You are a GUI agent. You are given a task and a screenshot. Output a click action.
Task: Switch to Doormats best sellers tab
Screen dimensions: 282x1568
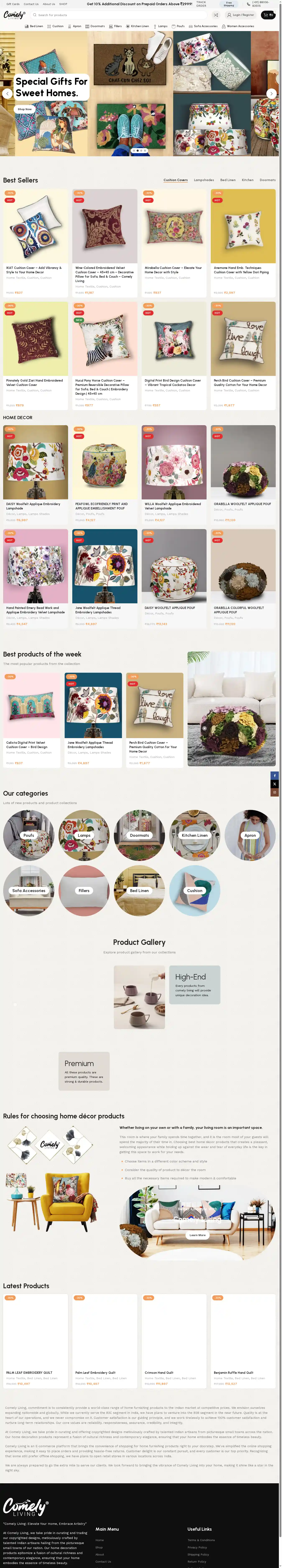[x=267, y=180]
